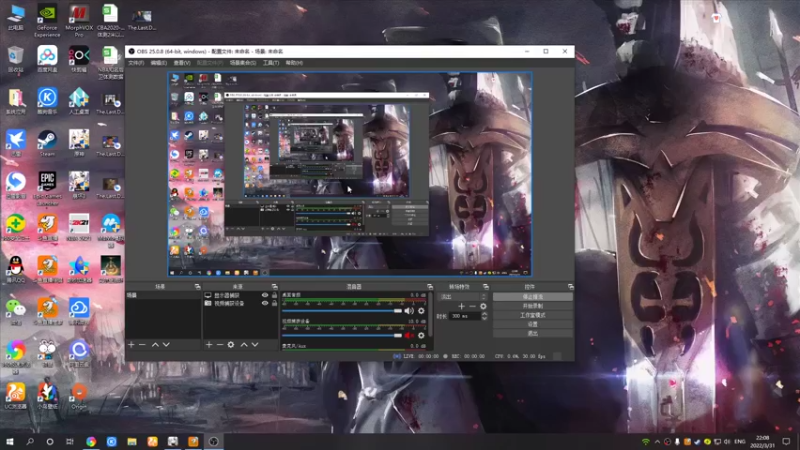Open Settings from the Controls panel

(x=533, y=324)
